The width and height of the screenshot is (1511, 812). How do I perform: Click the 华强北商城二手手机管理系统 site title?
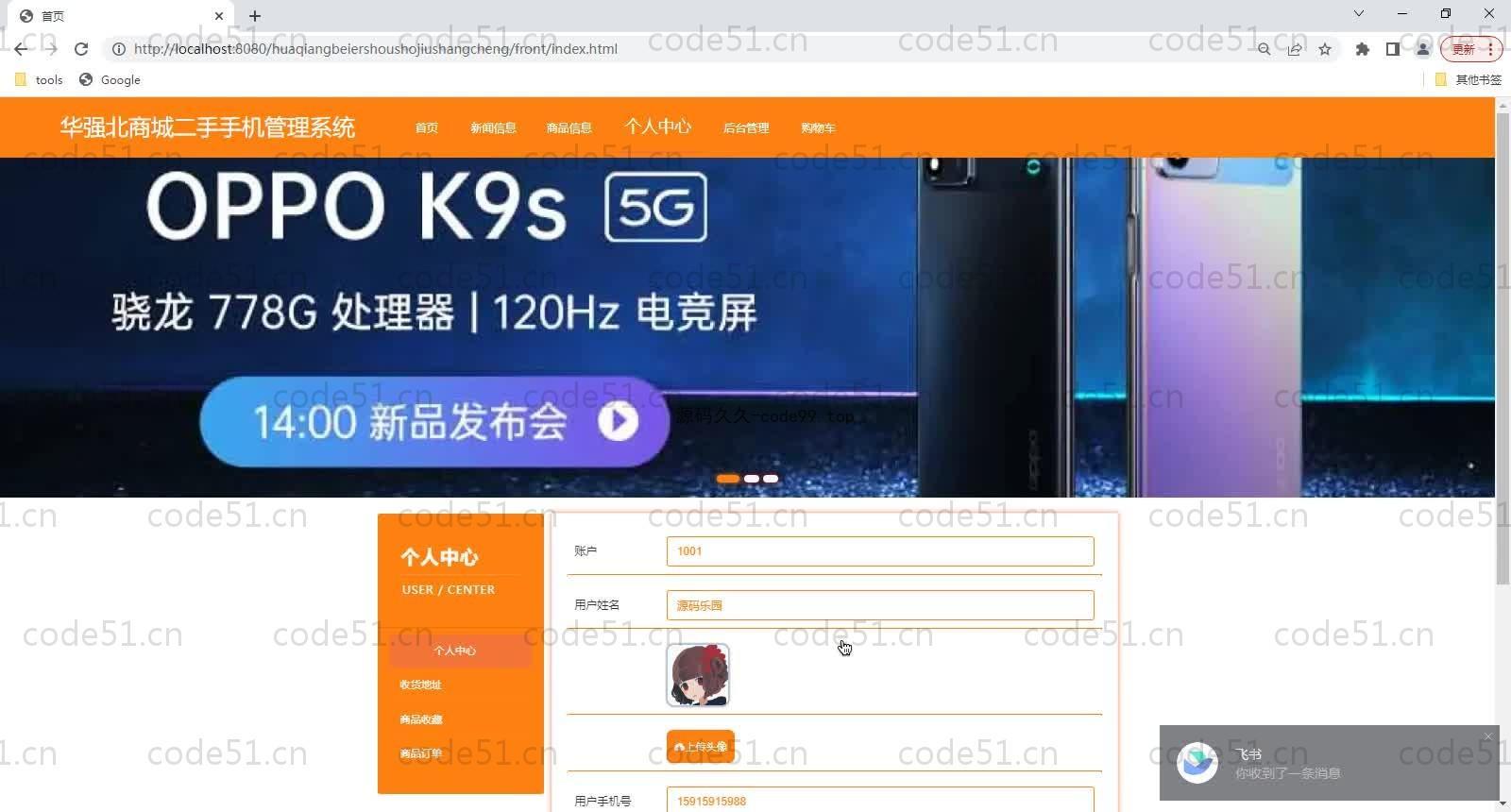[208, 127]
